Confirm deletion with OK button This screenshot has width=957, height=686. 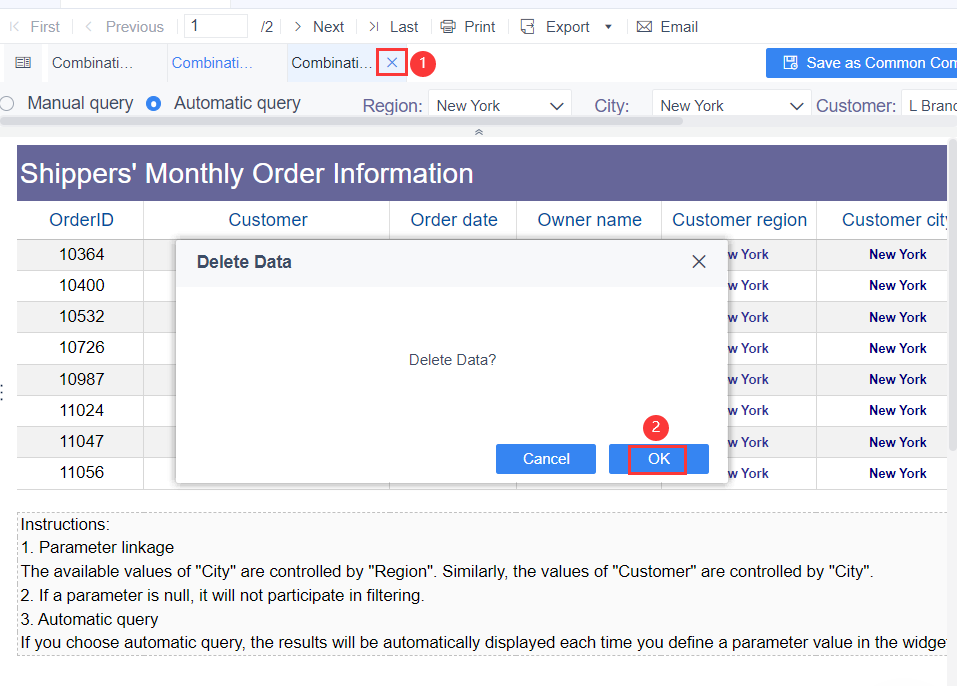(x=659, y=459)
